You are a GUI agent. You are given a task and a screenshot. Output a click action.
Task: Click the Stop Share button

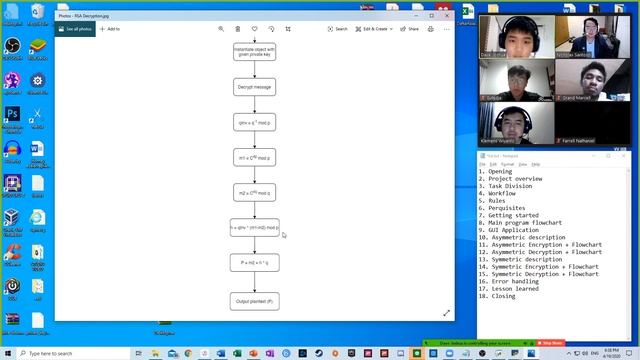pos(550,343)
